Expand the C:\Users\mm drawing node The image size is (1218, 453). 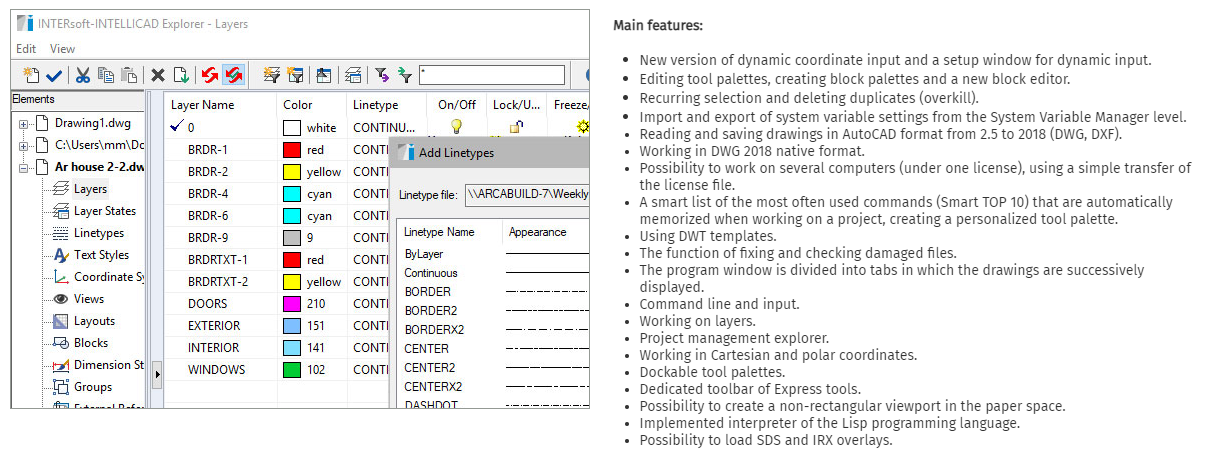[x=23, y=146]
